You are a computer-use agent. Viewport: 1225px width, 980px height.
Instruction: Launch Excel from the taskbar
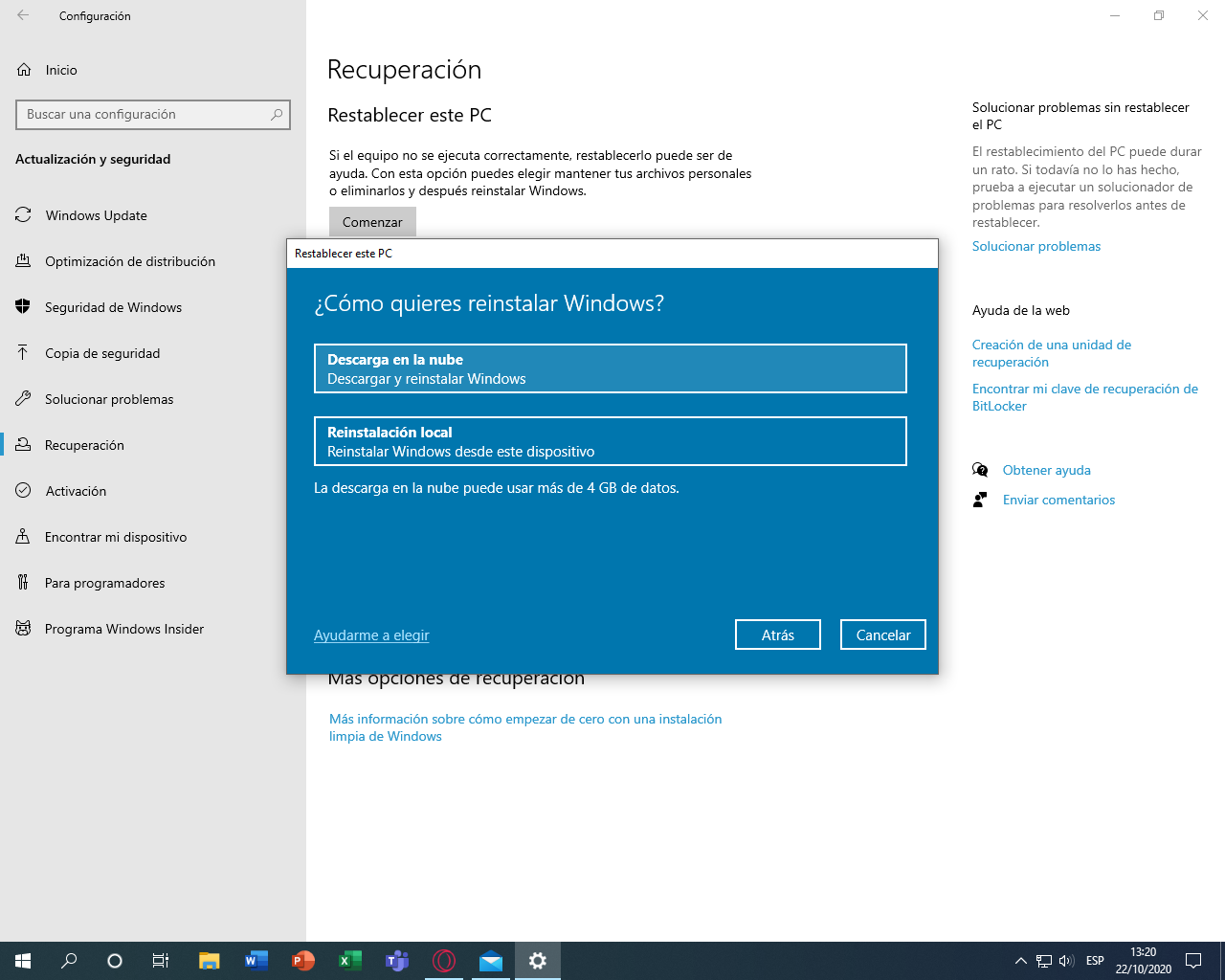pyautogui.click(x=349, y=961)
